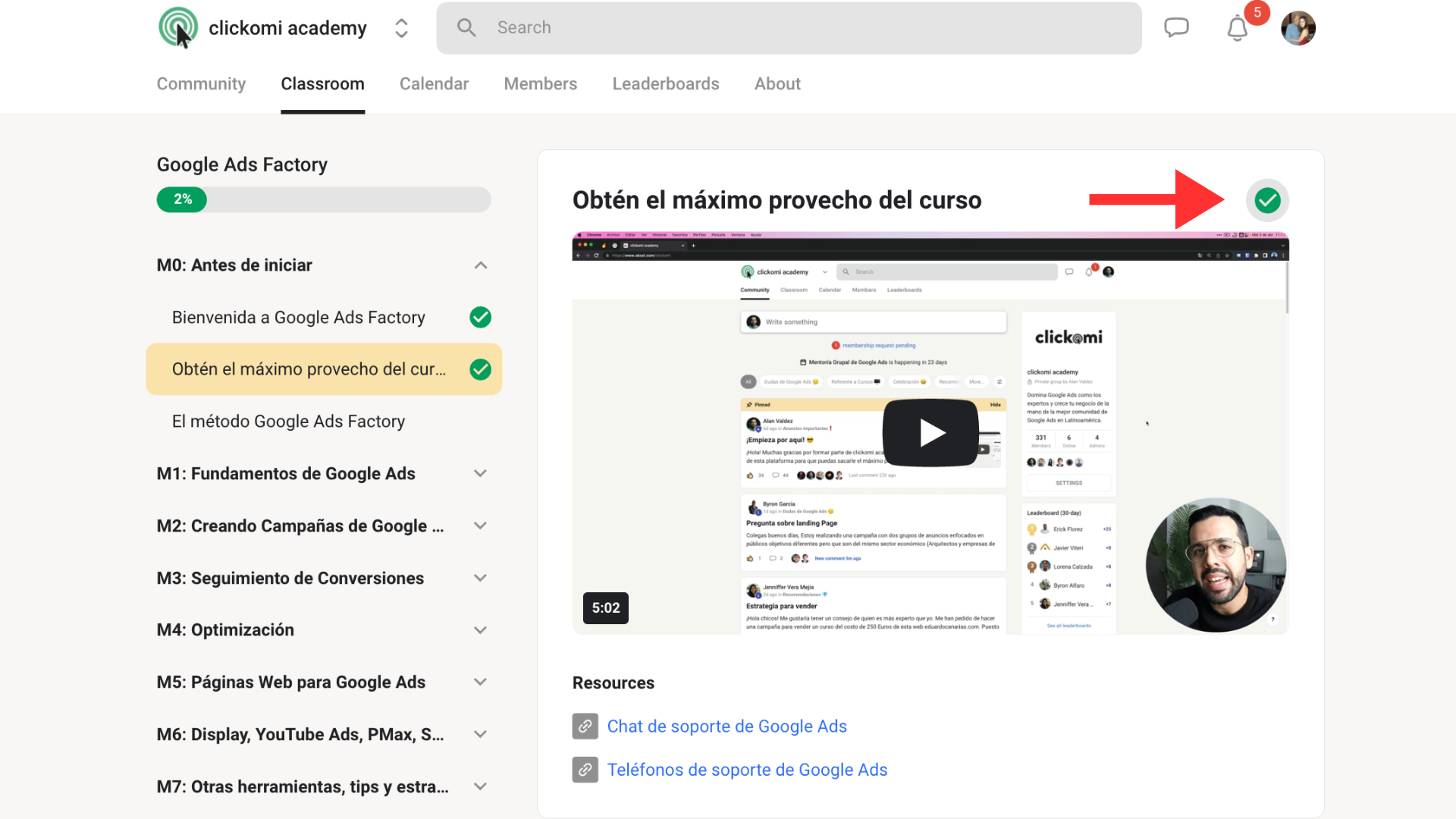Click link icon beside Teléfonos de soporte
The image size is (1456, 819).
tap(585, 770)
